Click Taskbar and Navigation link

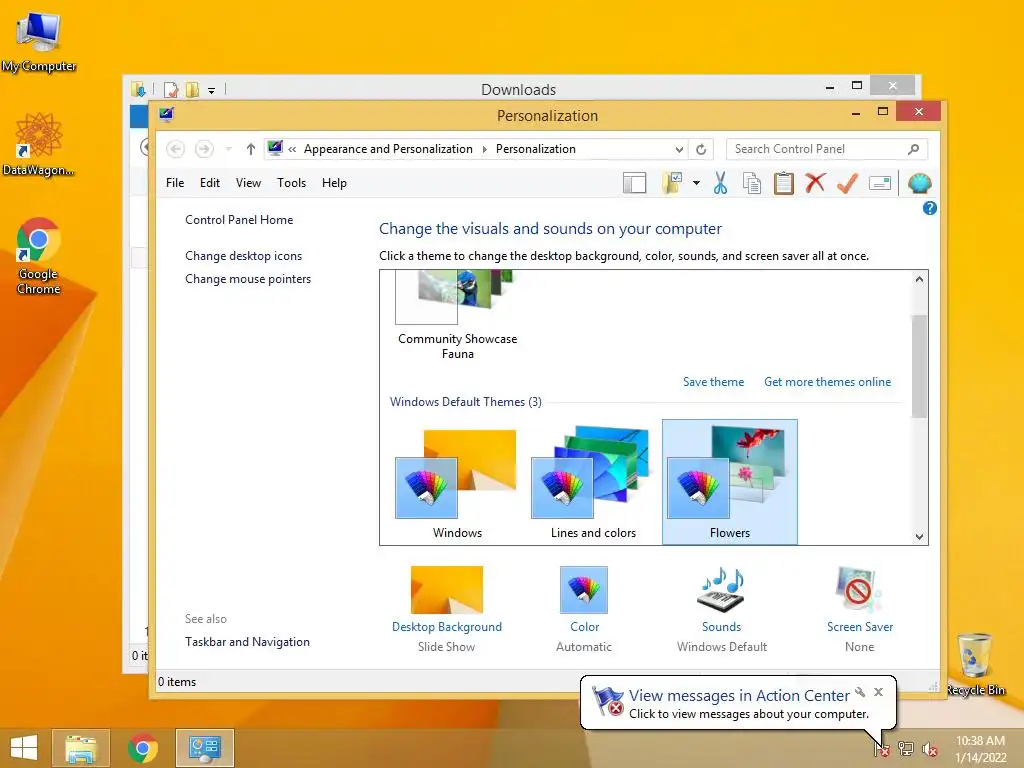coord(248,642)
